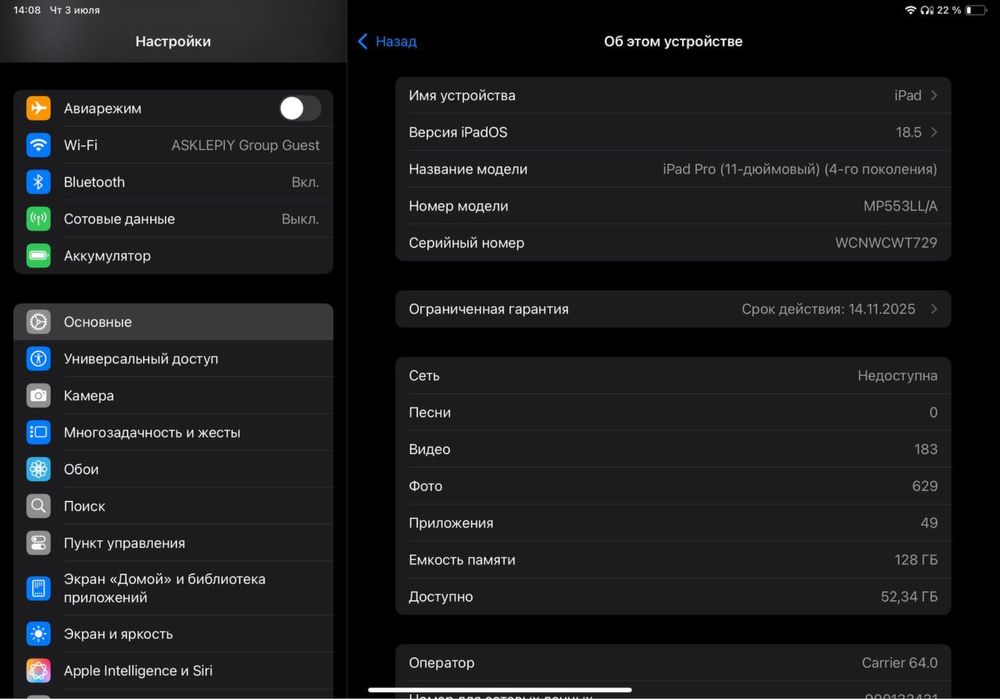Tap the Поиск magnifier icon

[38, 506]
